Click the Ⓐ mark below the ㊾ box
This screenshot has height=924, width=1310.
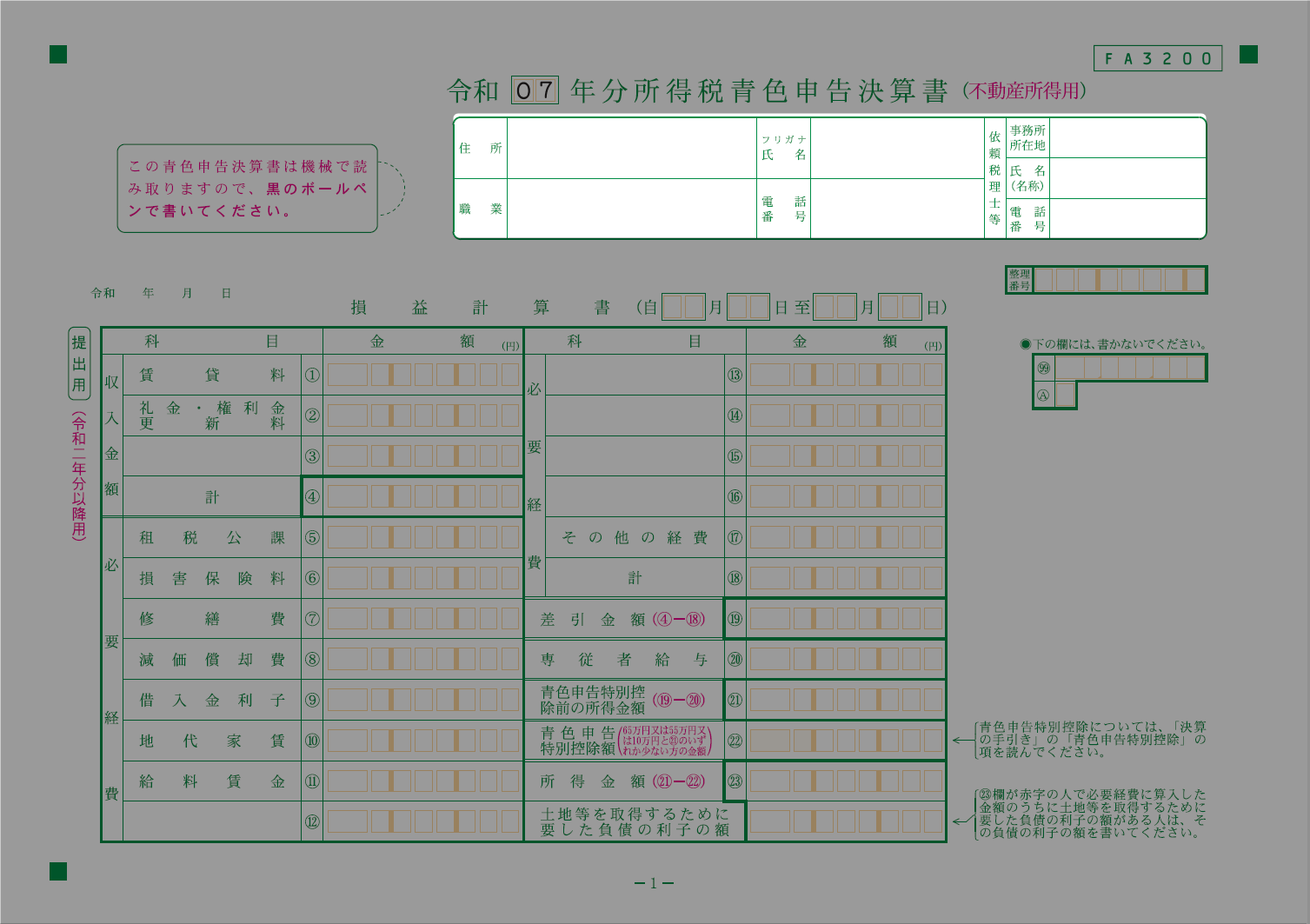pos(1043,396)
